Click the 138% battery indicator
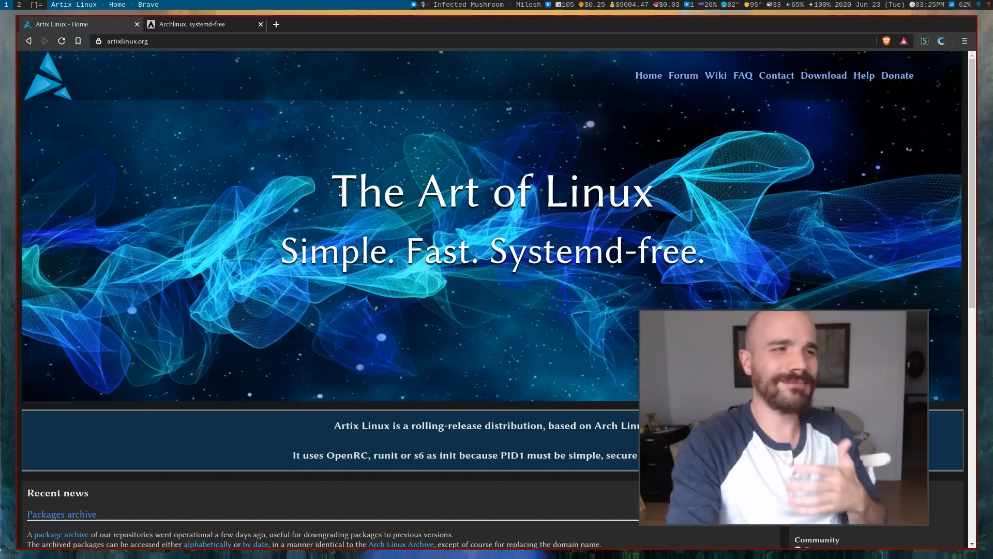993x559 pixels. coord(821,4)
